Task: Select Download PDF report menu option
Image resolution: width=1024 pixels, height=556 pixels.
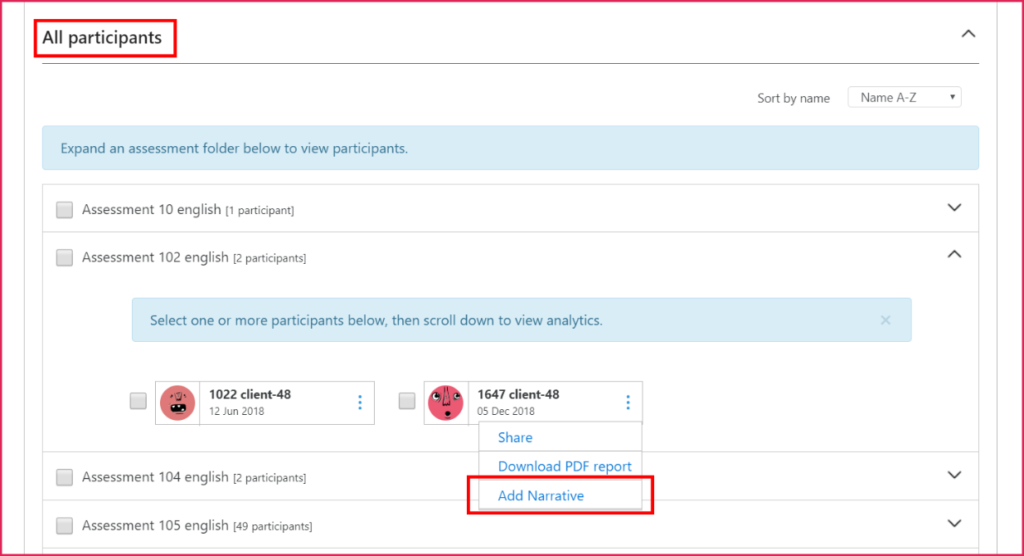Action: click(564, 467)
